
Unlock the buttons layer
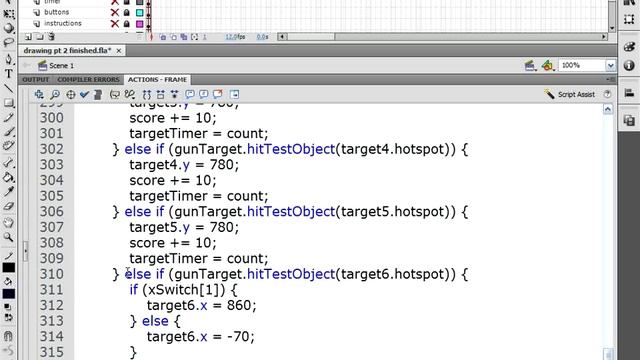[x=127, y=13]
